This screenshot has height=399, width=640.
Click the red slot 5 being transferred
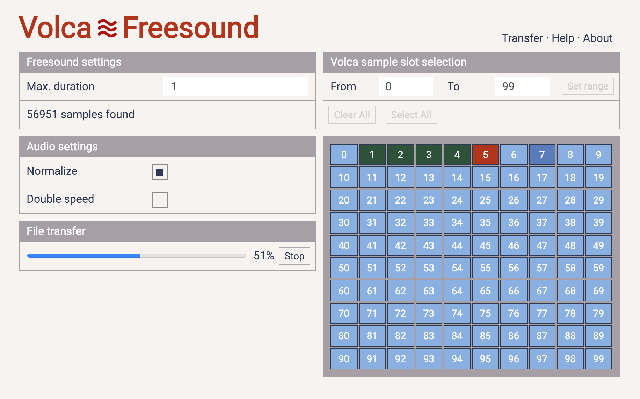[485, 155]
